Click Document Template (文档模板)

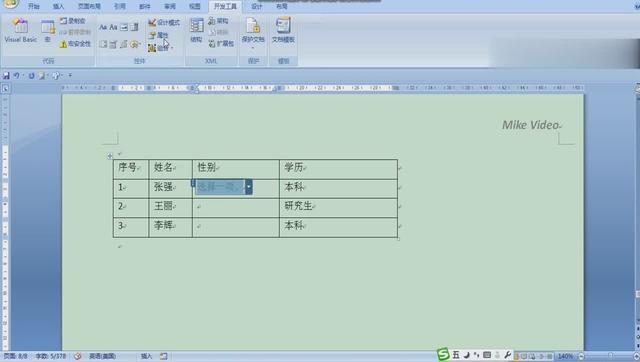point(283,31)
